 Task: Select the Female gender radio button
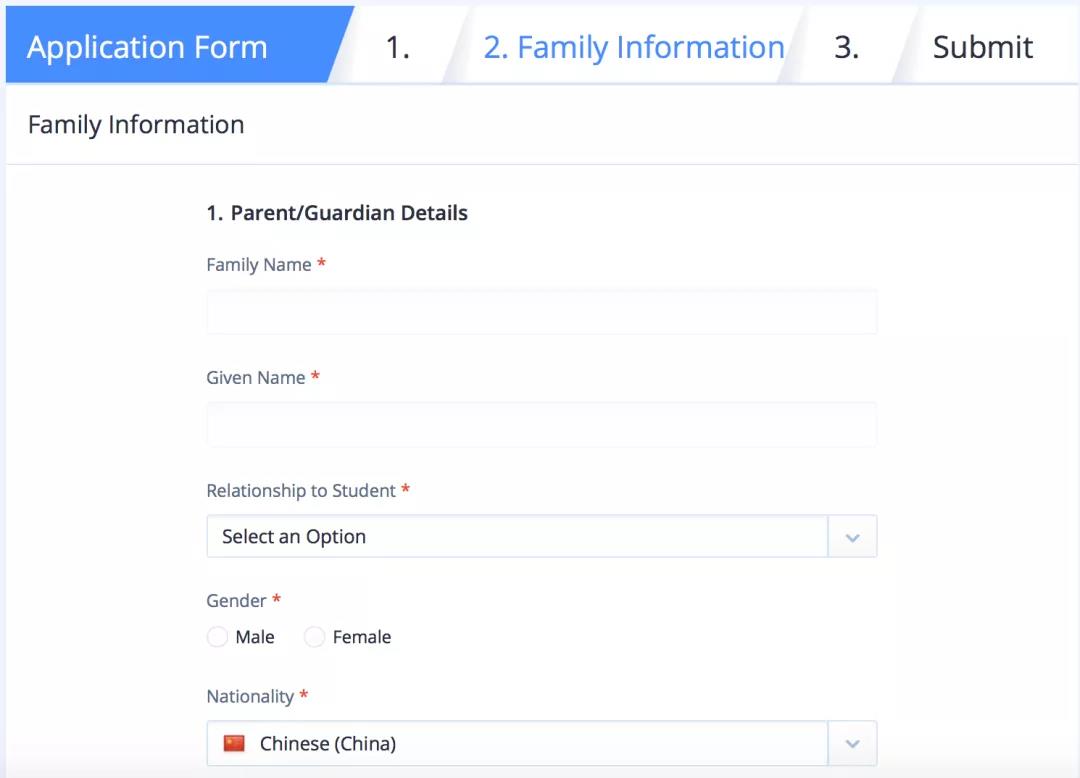click(314, 637)
